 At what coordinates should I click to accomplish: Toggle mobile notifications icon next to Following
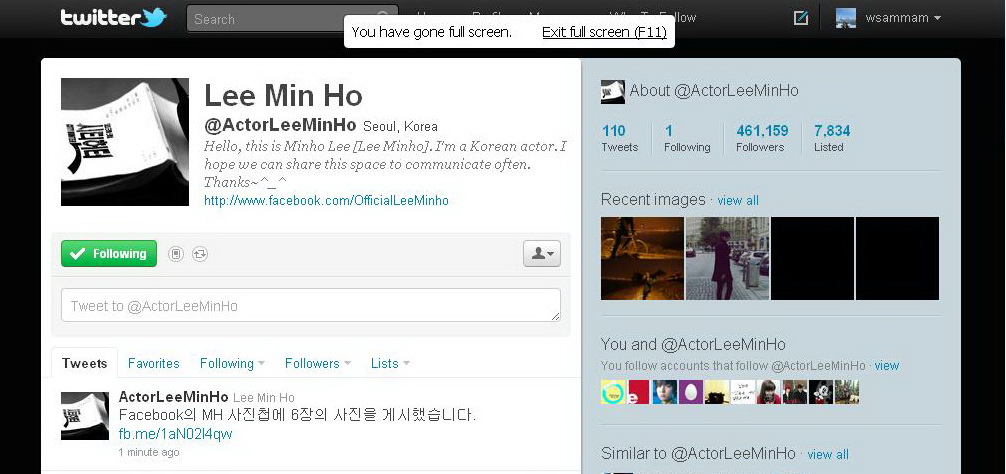(176, 254)
